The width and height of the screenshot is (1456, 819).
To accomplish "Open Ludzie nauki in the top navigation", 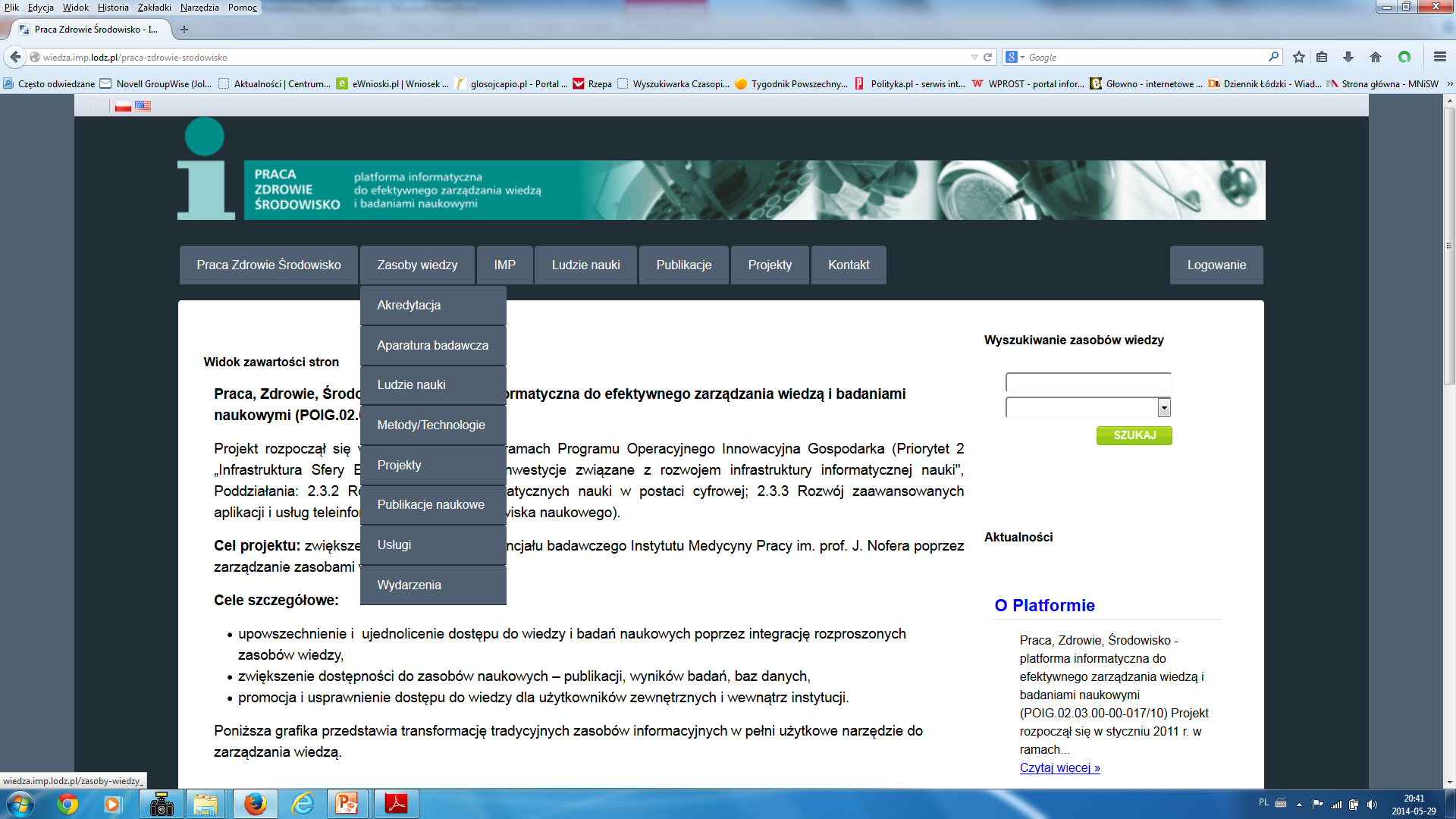I will (585, 265).
